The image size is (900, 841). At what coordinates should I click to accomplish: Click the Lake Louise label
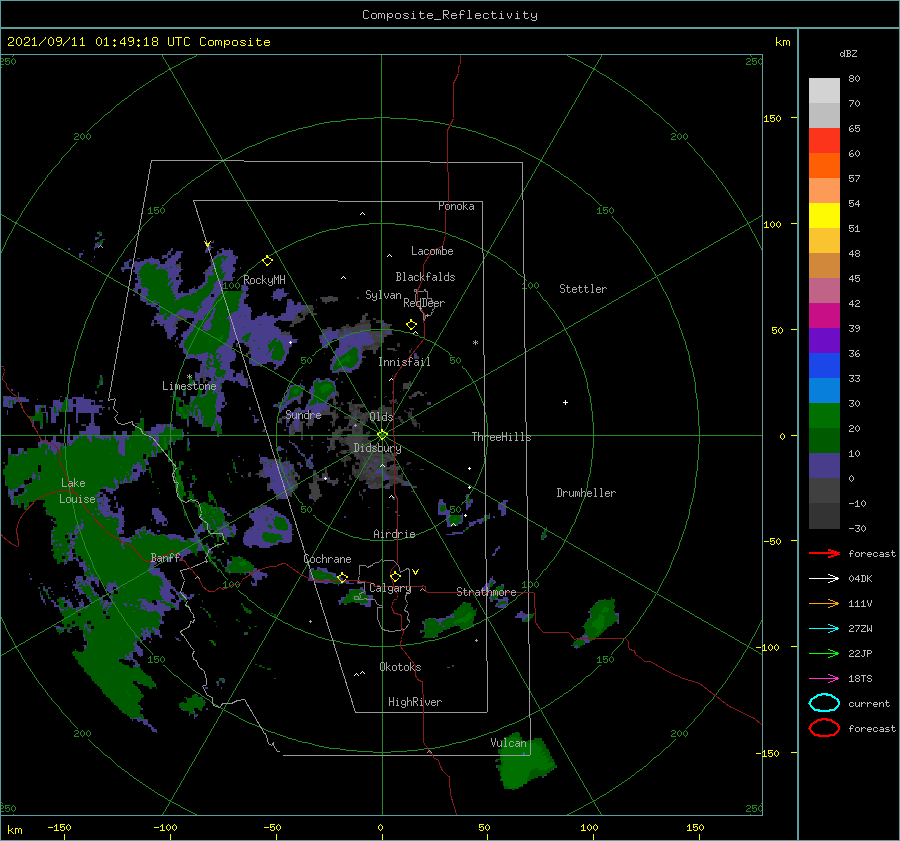[x=77, y=491]
